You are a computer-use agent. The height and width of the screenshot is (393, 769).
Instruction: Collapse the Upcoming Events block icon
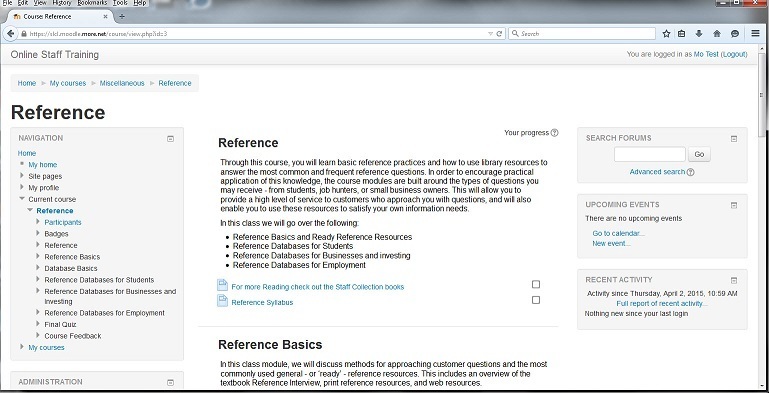click(x=734, y=205)
